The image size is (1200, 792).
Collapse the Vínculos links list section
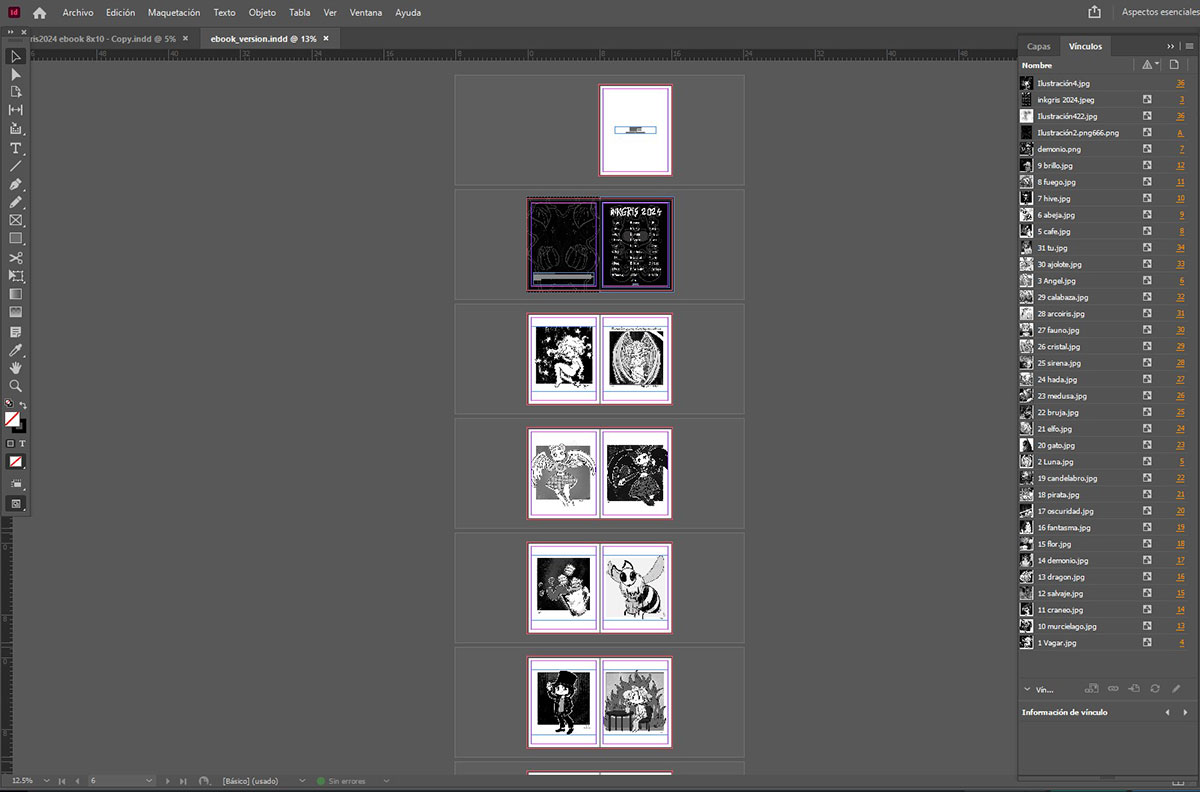pos(1027,689)
